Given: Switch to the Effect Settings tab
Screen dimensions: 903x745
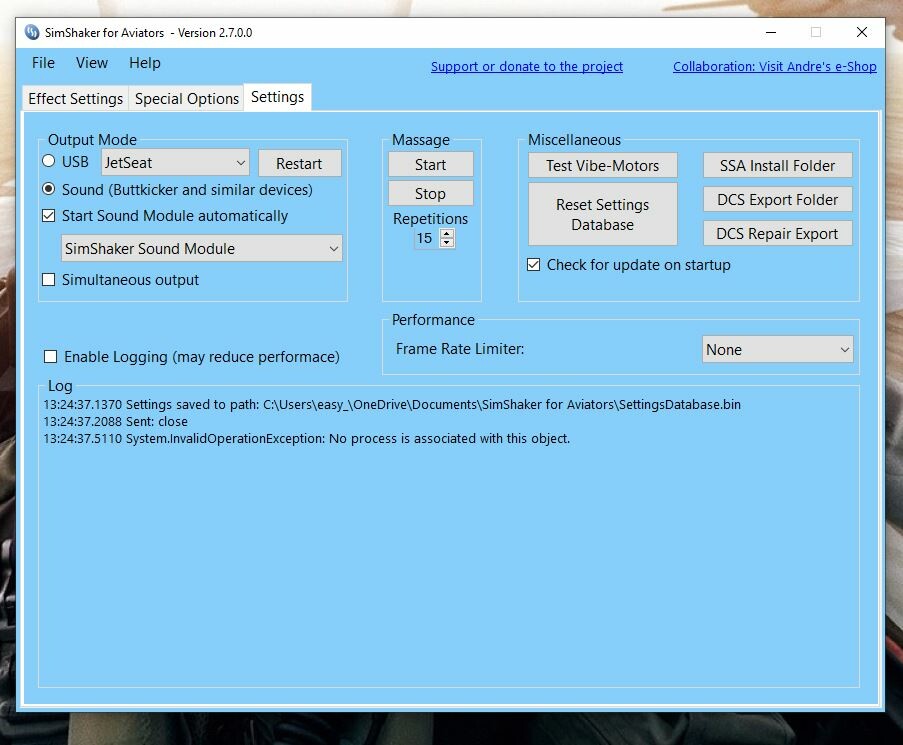Looking at the screenshot, I should pyautogui.click(x=75, y=98).
